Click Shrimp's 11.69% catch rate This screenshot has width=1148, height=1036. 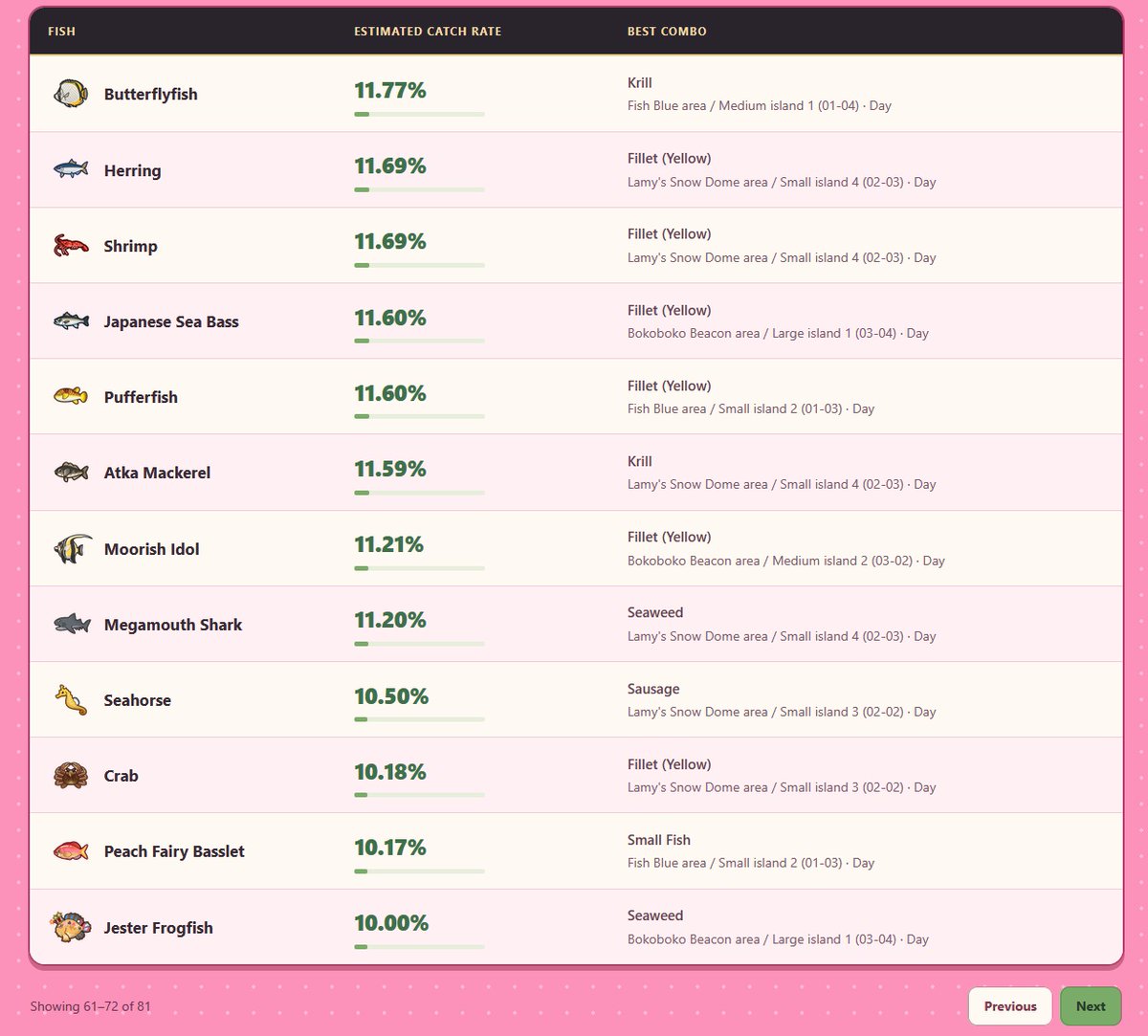click(x=390, y=242)
